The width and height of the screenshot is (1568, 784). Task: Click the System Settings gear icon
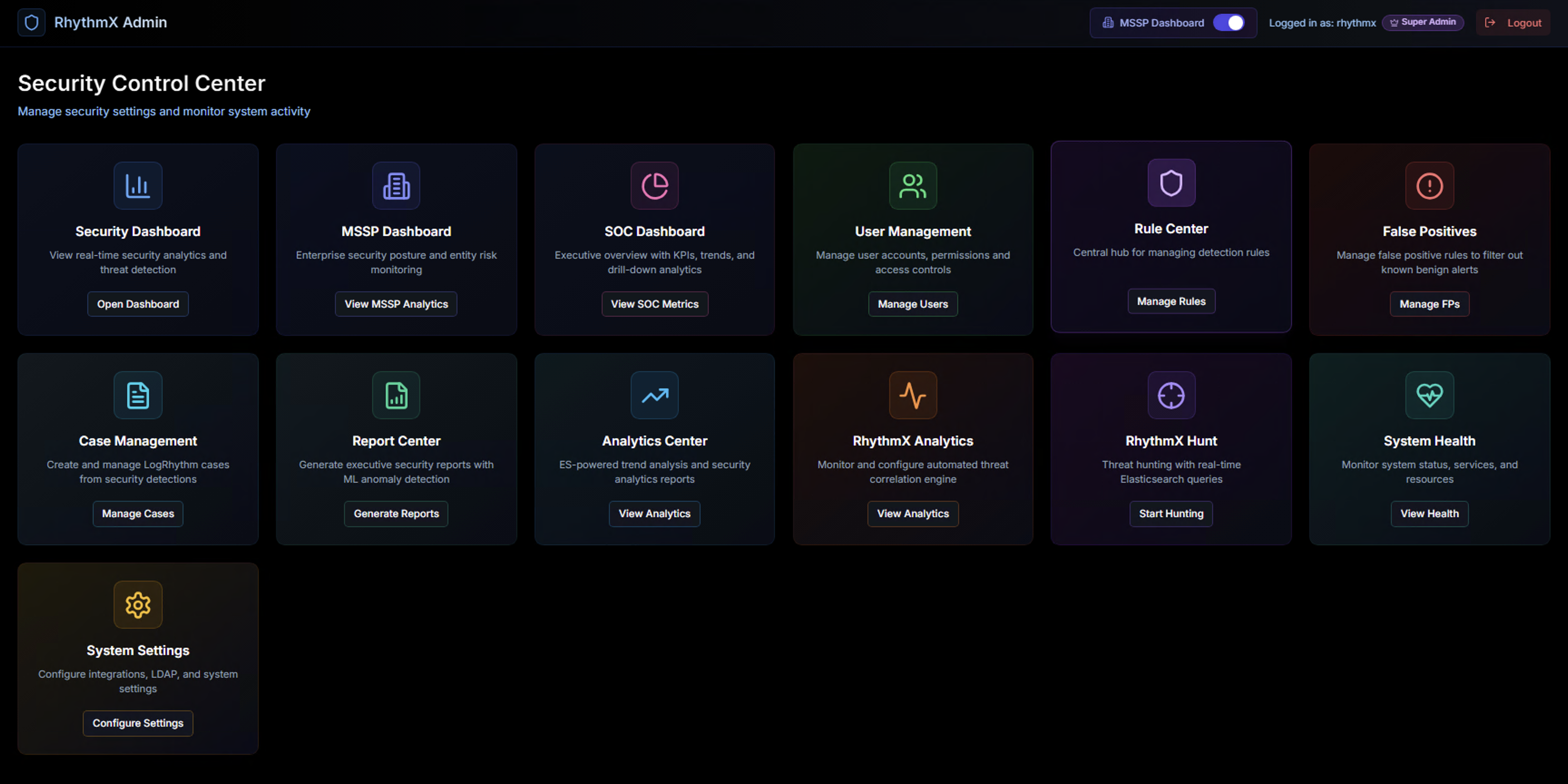point(137,604)
